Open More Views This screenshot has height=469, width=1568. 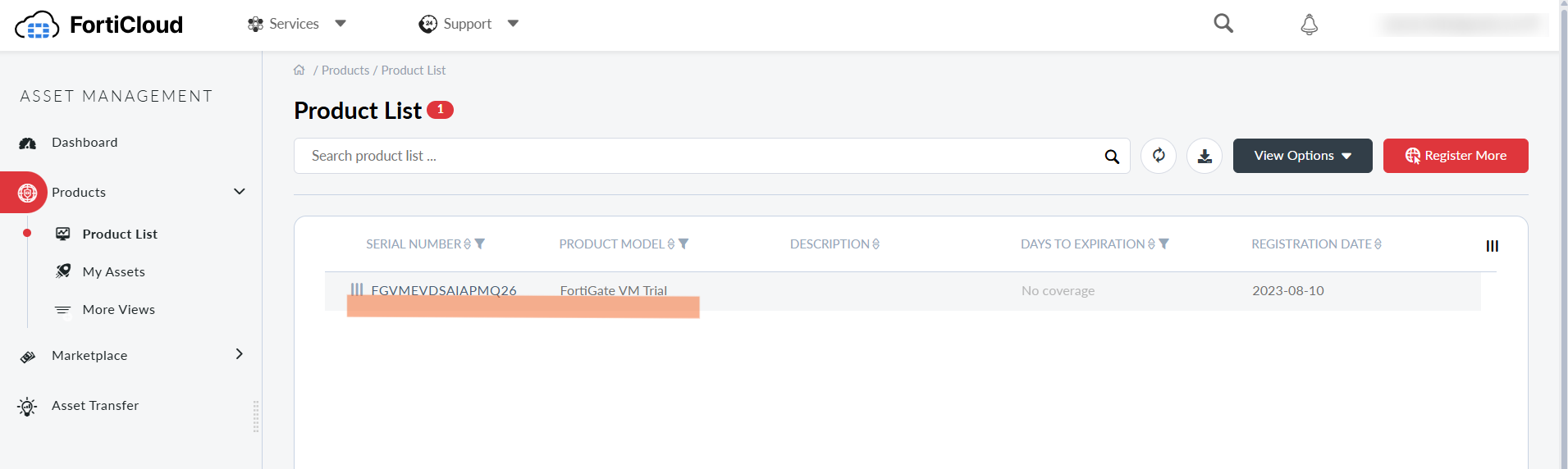tap(119, 310)
